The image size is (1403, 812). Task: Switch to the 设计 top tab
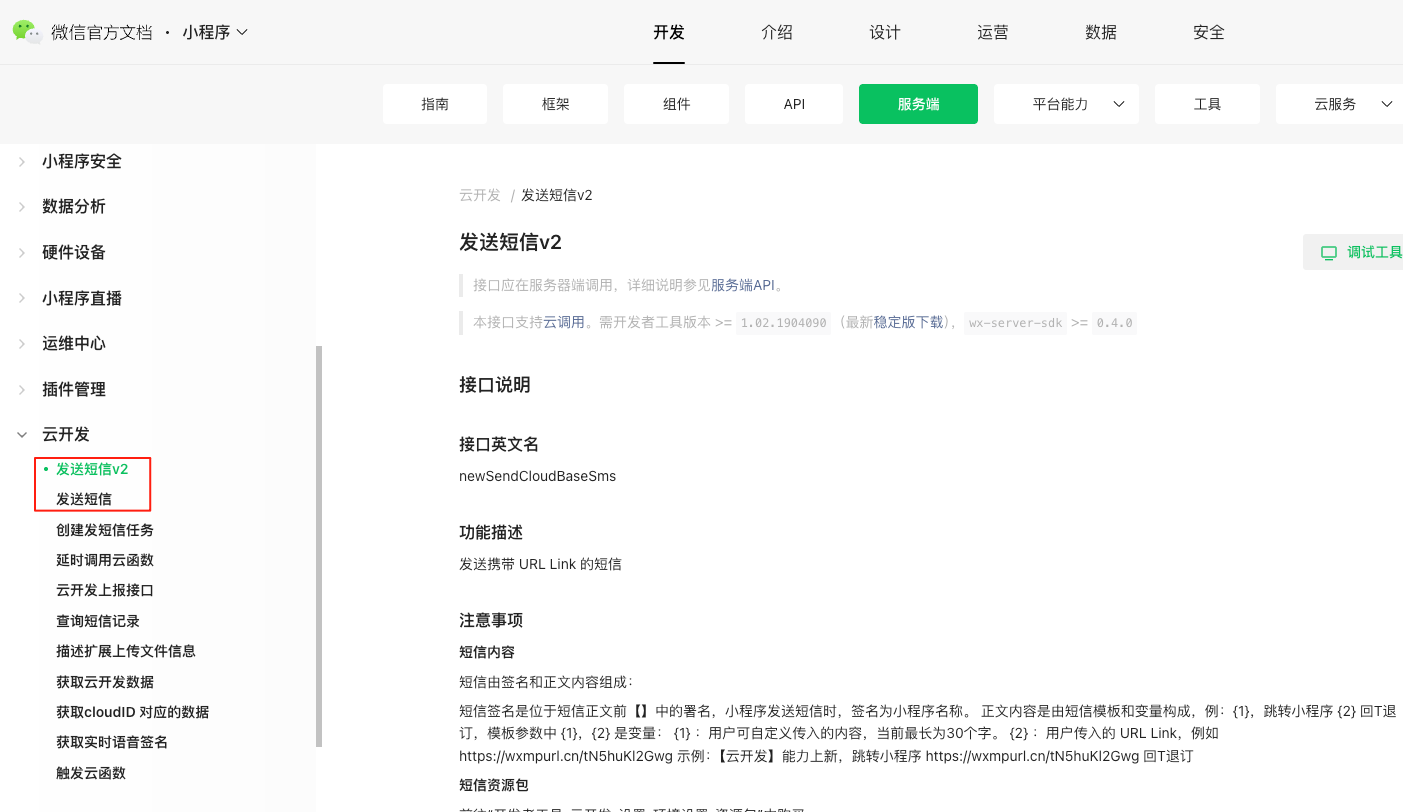click(x=885, y=32)
